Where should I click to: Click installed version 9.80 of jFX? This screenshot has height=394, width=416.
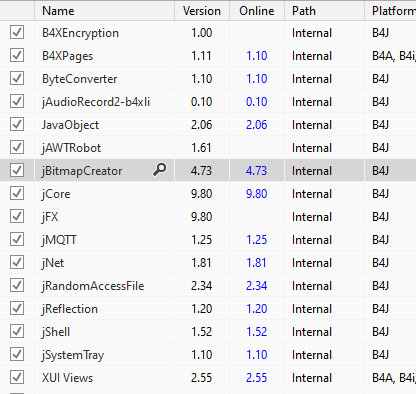pyautogui.click(x=202, y=217)
